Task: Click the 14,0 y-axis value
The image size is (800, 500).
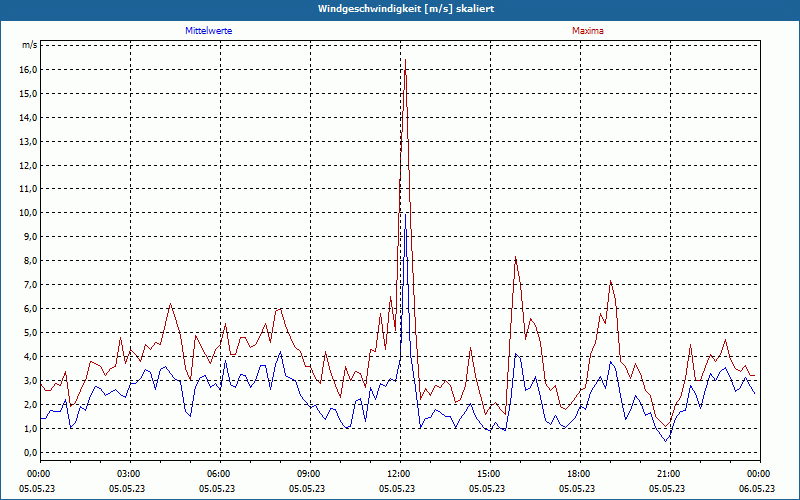Action: point(29,117)
